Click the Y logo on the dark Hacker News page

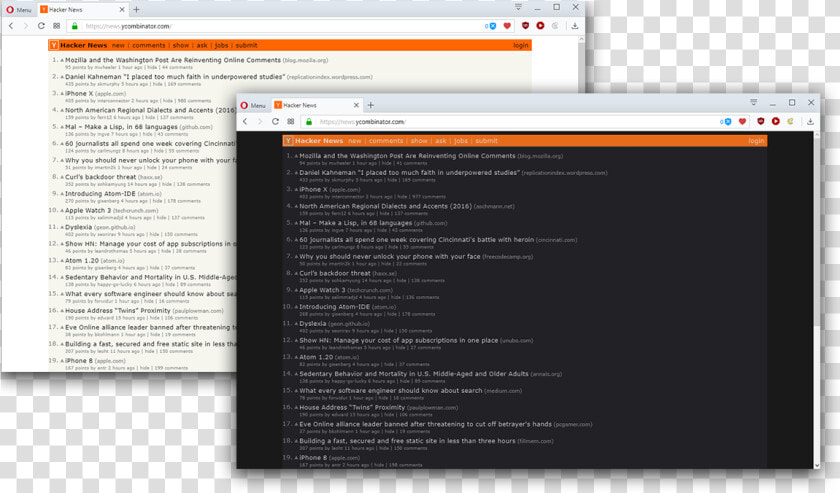point(288,141)
